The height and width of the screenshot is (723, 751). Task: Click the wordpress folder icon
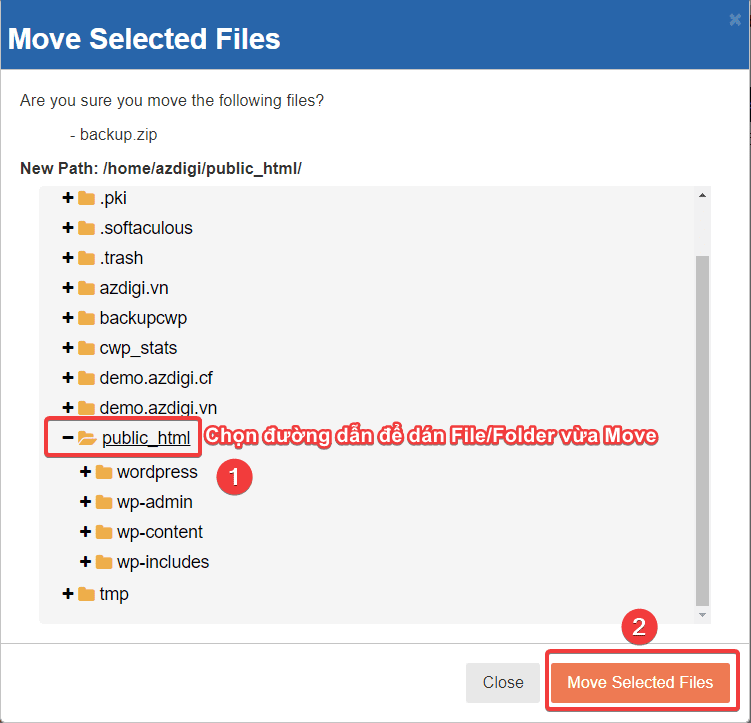[x=104, y=472]
